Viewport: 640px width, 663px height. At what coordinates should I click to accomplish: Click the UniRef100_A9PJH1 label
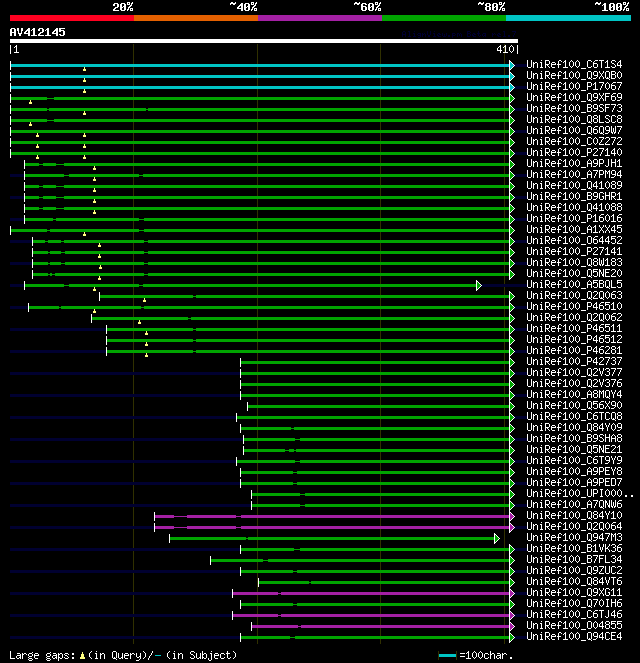tap(574, 163)
